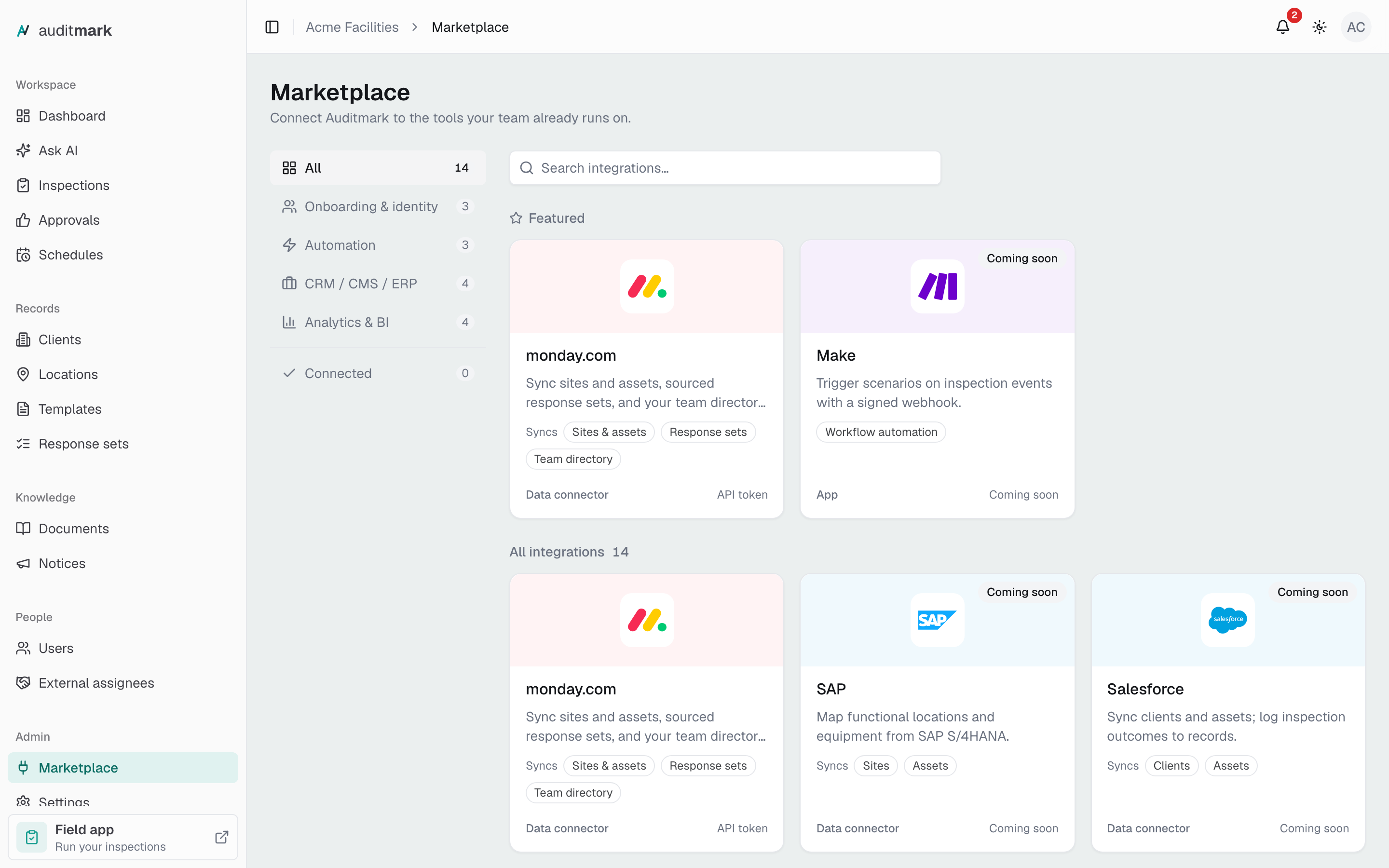Click the Sites tag on the SAP card

click(876, 765)
